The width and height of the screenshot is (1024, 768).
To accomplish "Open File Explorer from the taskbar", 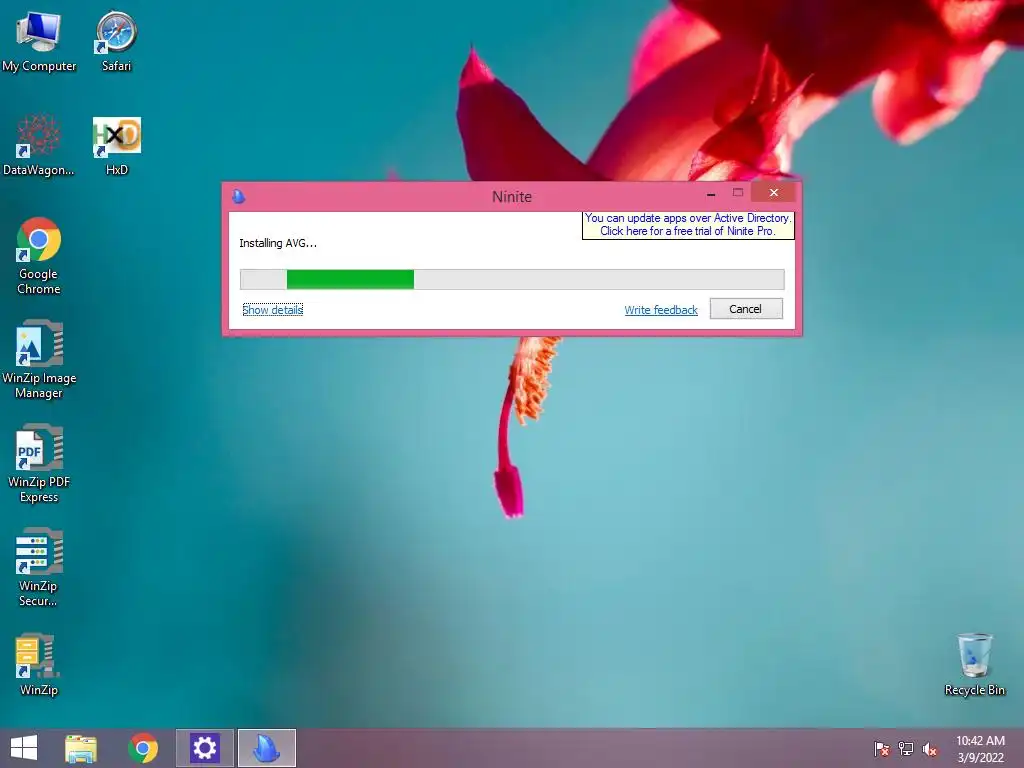I will 81,748.
